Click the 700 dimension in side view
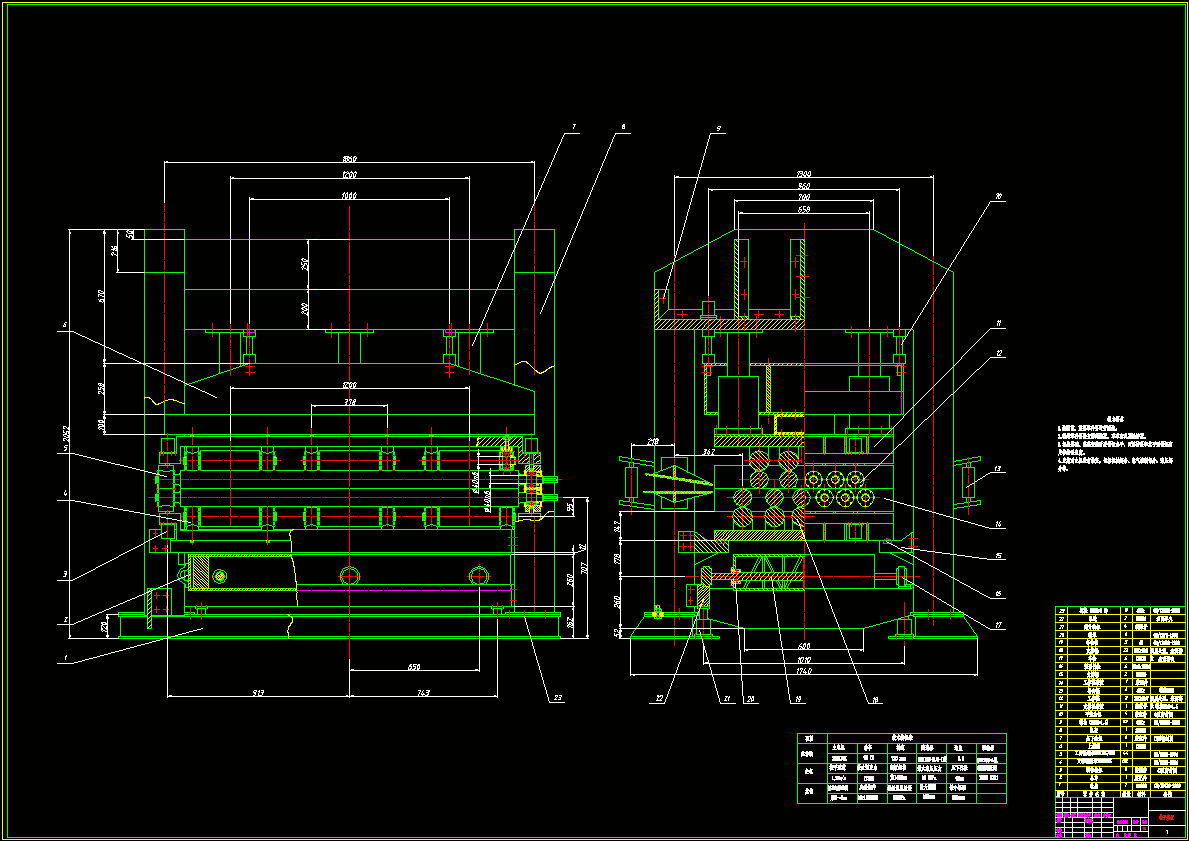 coord(804,197)
